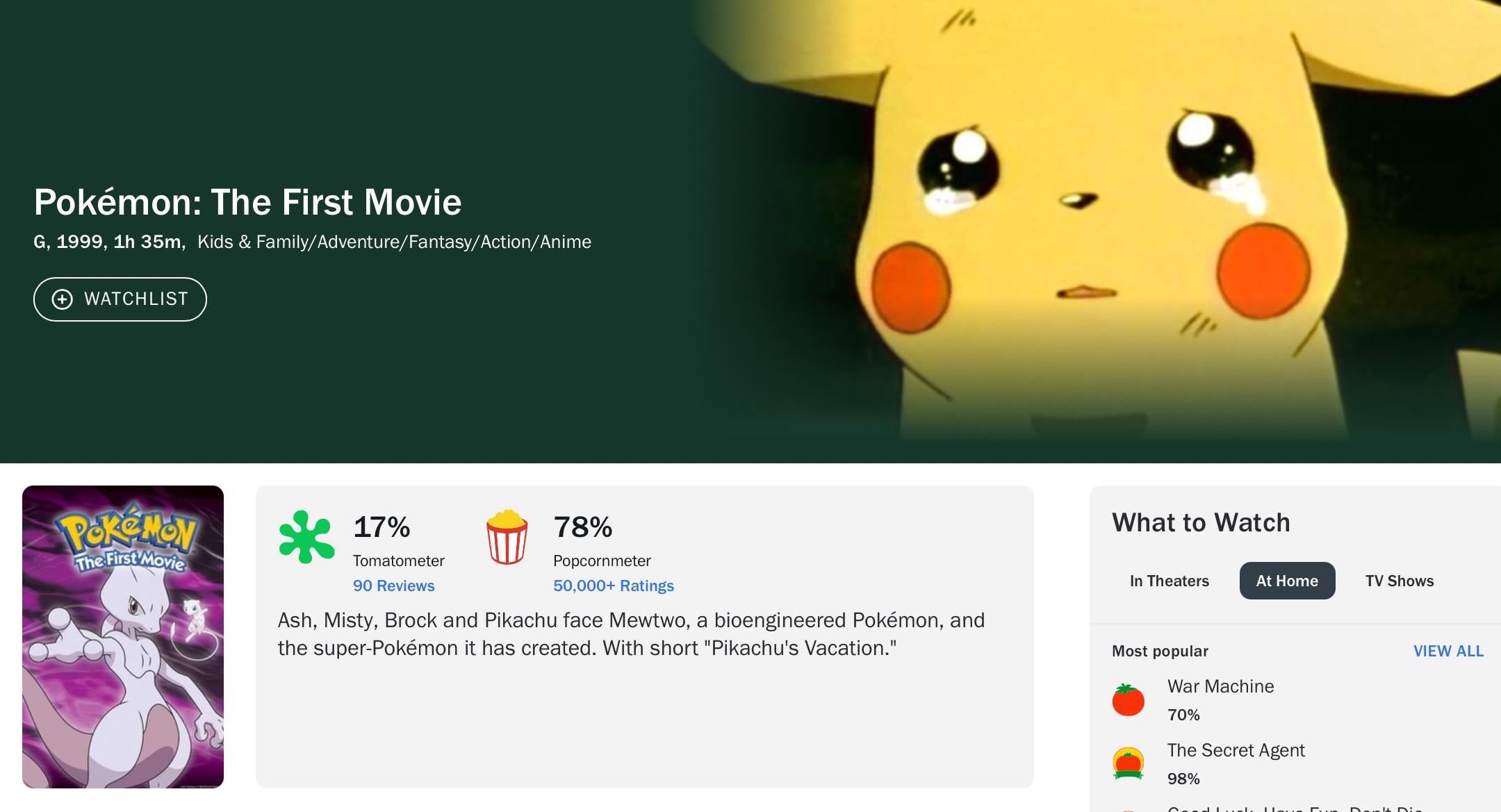Screen dimensions: 1501x812
Task: Switch to the TV Shows tab
Action: tap(1399, 581)
